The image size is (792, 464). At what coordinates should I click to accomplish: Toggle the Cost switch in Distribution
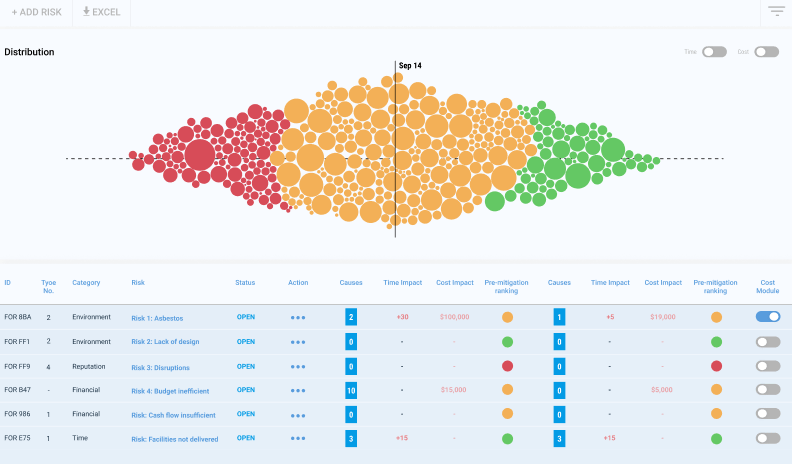coord(767,51)
